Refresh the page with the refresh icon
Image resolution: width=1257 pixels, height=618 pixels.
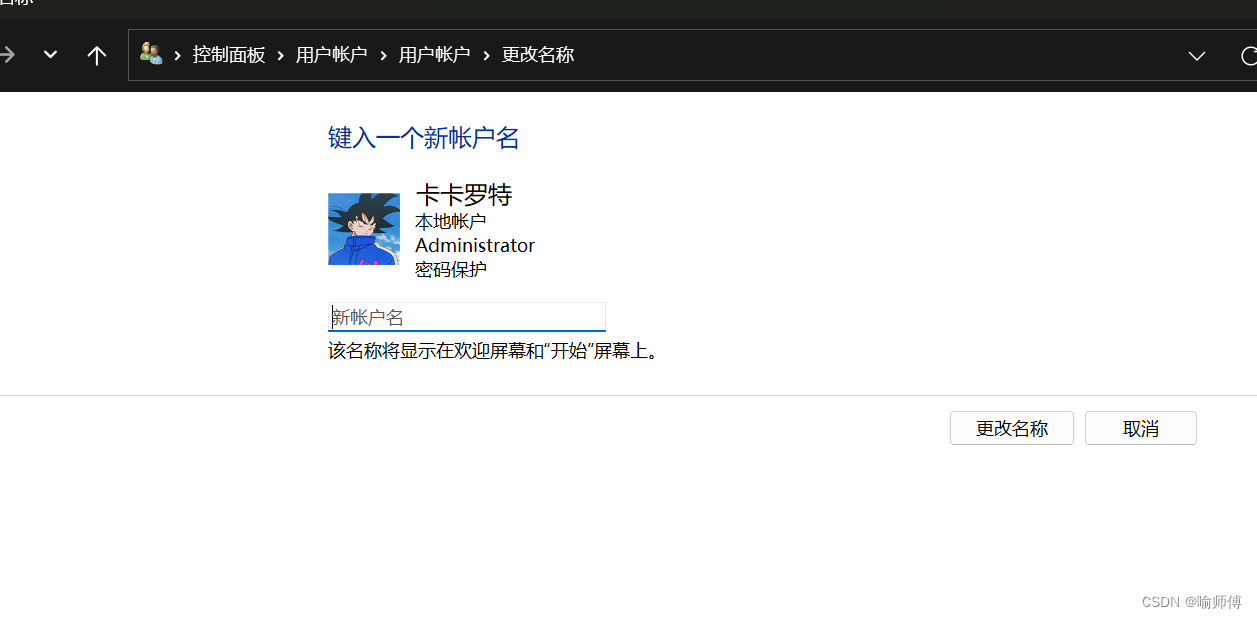tap(1248, 56)
